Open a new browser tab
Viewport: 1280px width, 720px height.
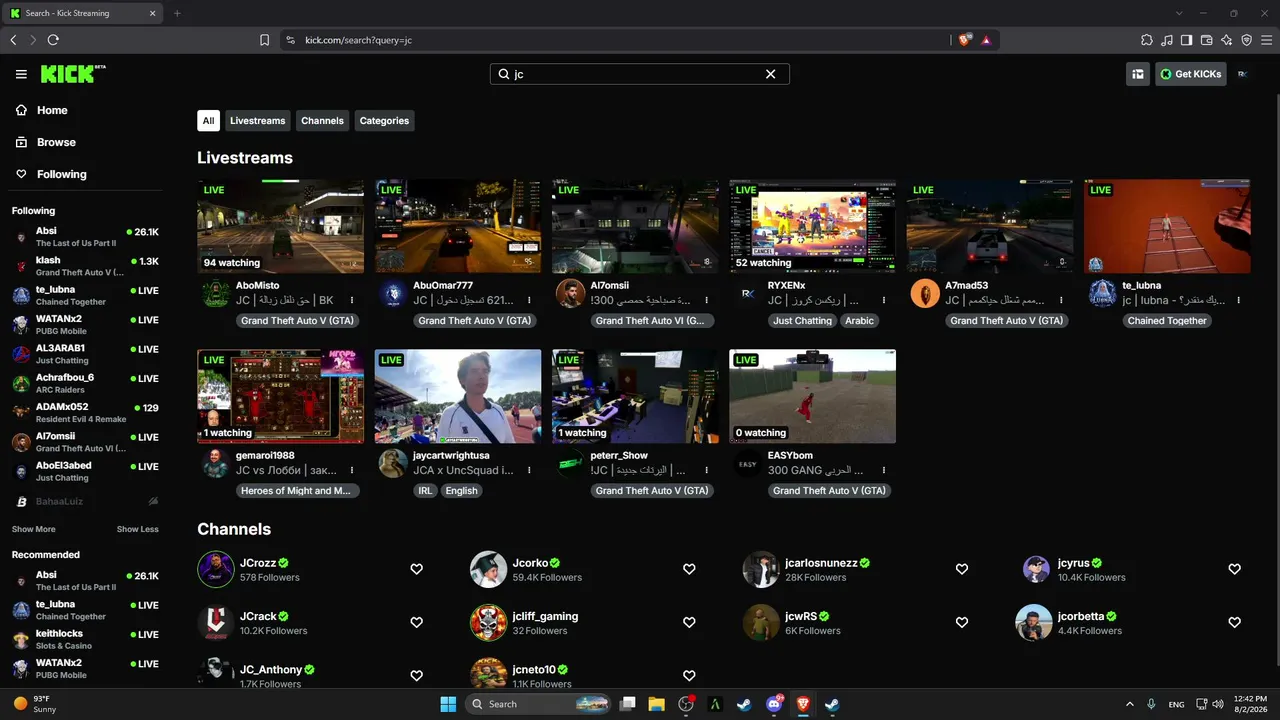[177, 13]
